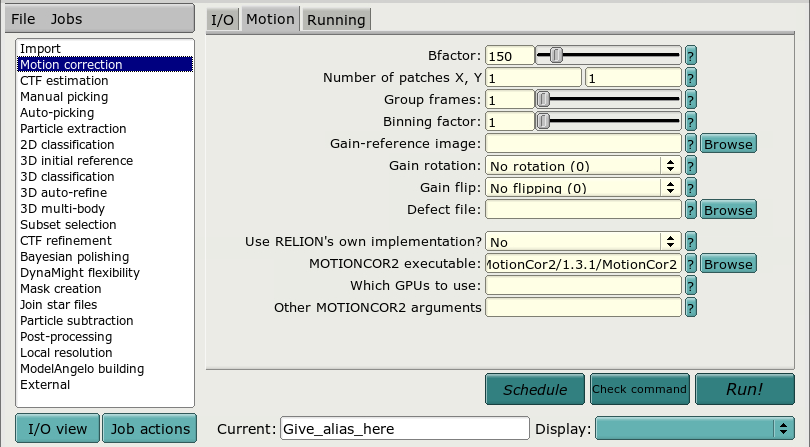
Task: Browse for MOTIONCOR2 executable
Action: pyautogui.click(x=728, y=264)
